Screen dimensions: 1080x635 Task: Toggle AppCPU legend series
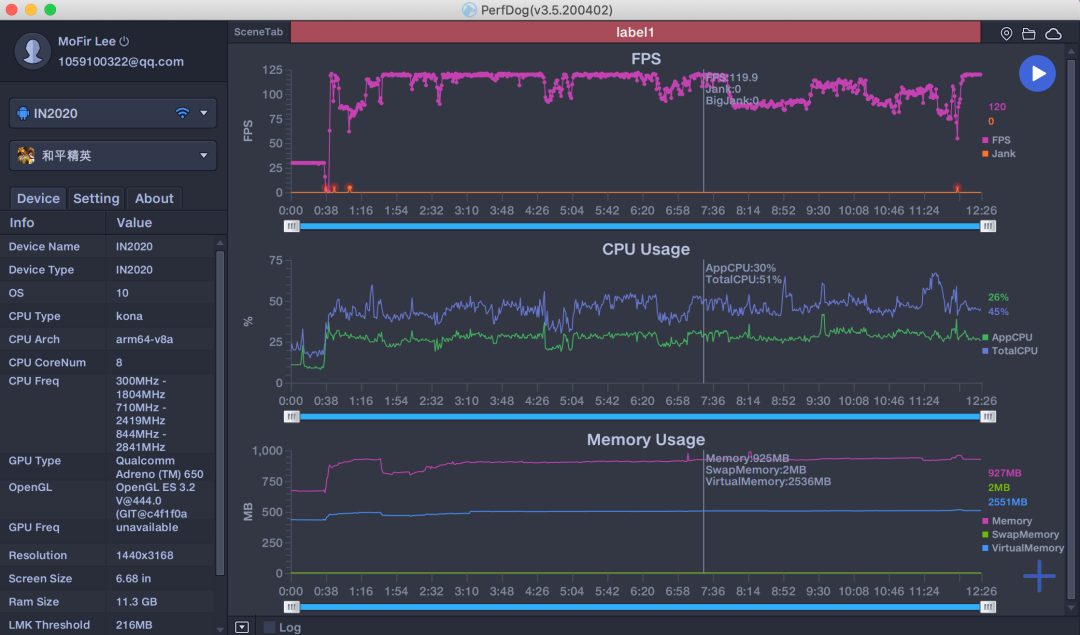(x=1007, y=337)
